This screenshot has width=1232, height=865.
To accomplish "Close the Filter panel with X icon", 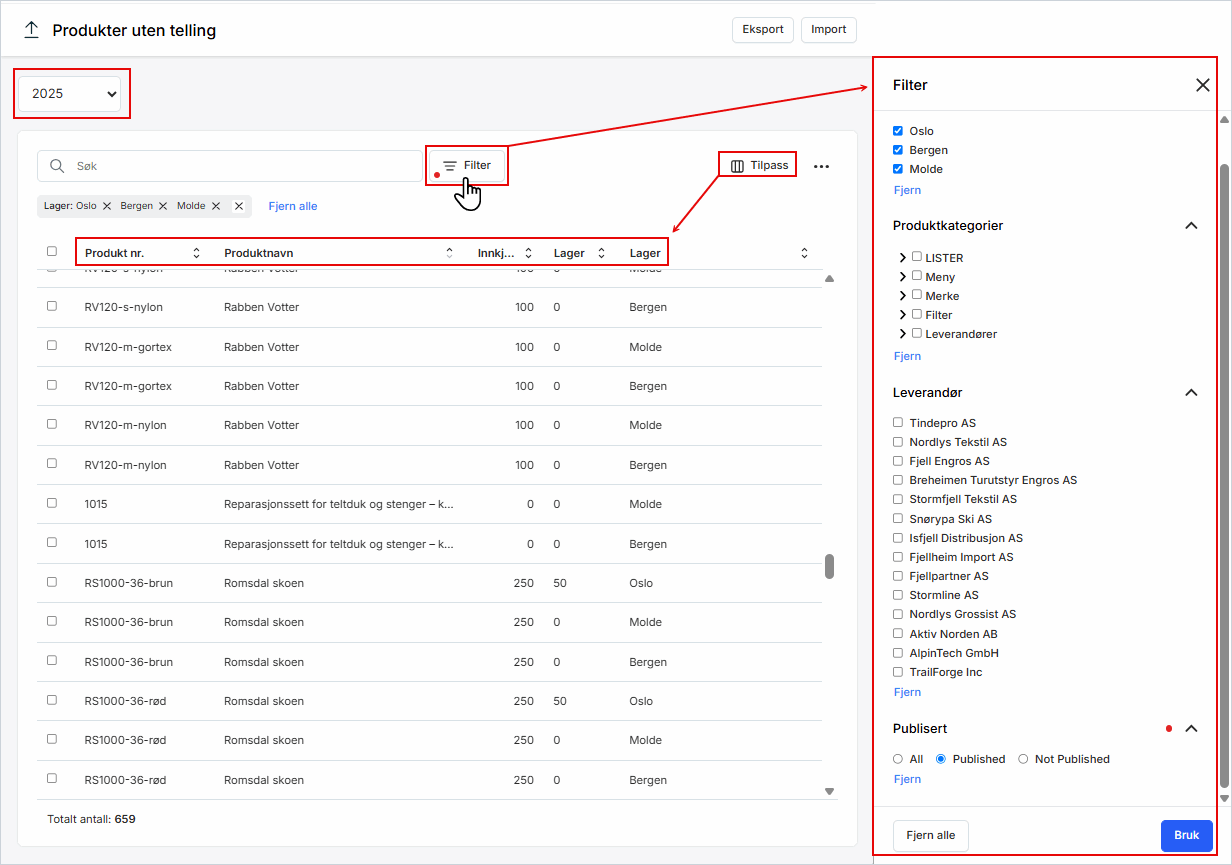I will coord(1202,85).
